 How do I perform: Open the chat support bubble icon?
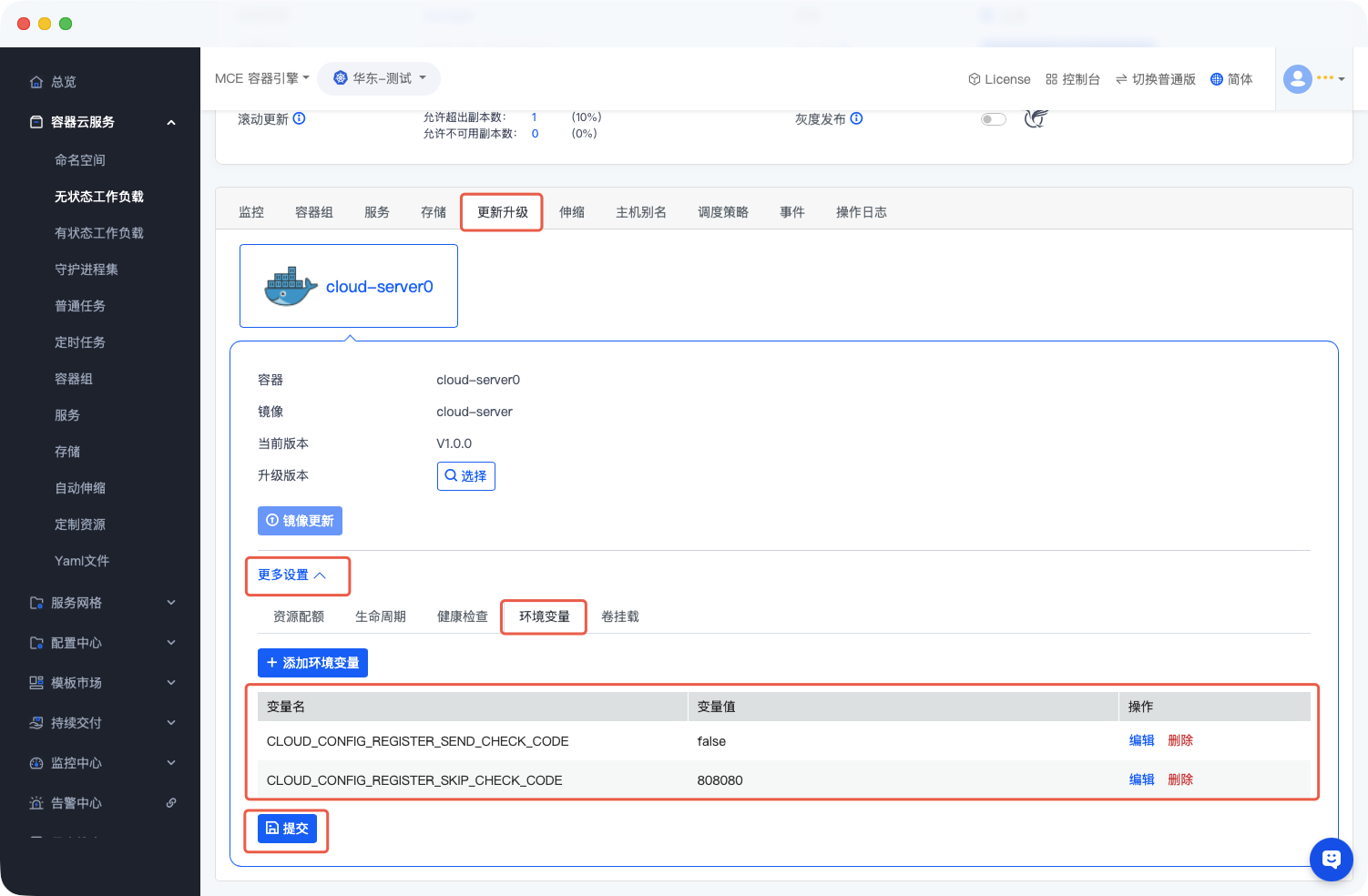pyautogui.click(x=1331, y=859)
